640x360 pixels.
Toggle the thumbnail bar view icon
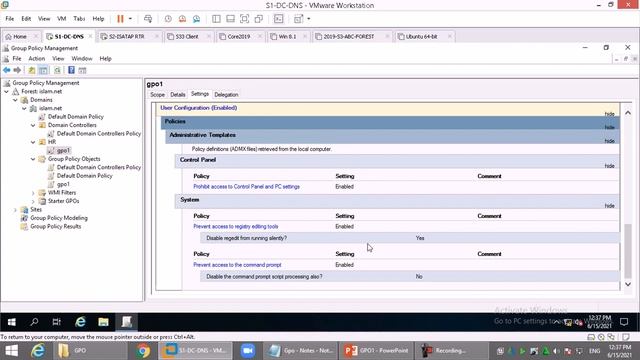tap(230, 19)
